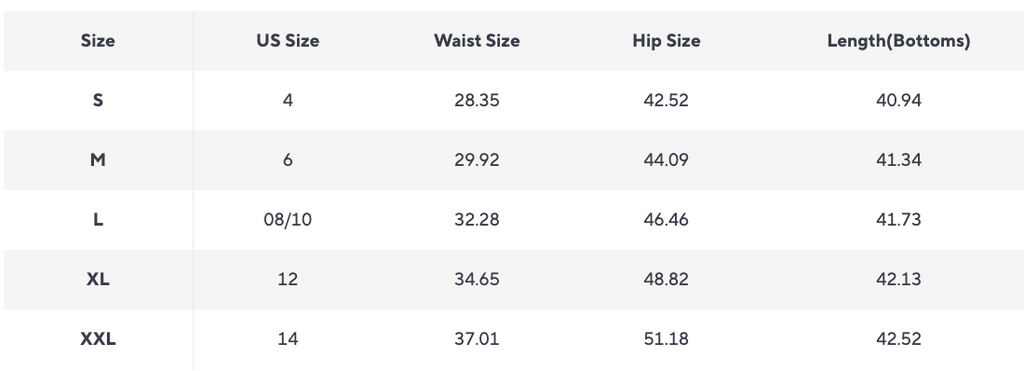Click the Length(Bottoms) column header
The width and height of the screenshot is (1024, 371).
(899, 40)
